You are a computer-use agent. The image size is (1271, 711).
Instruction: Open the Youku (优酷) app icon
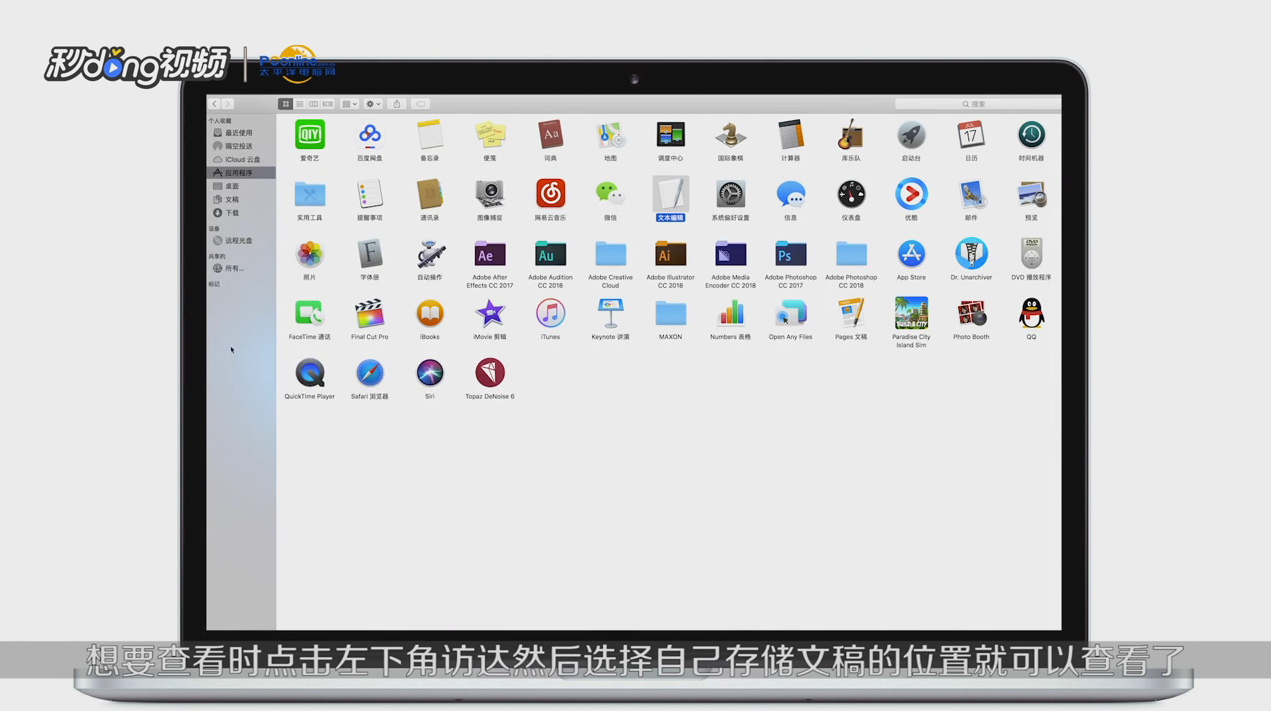911,194
